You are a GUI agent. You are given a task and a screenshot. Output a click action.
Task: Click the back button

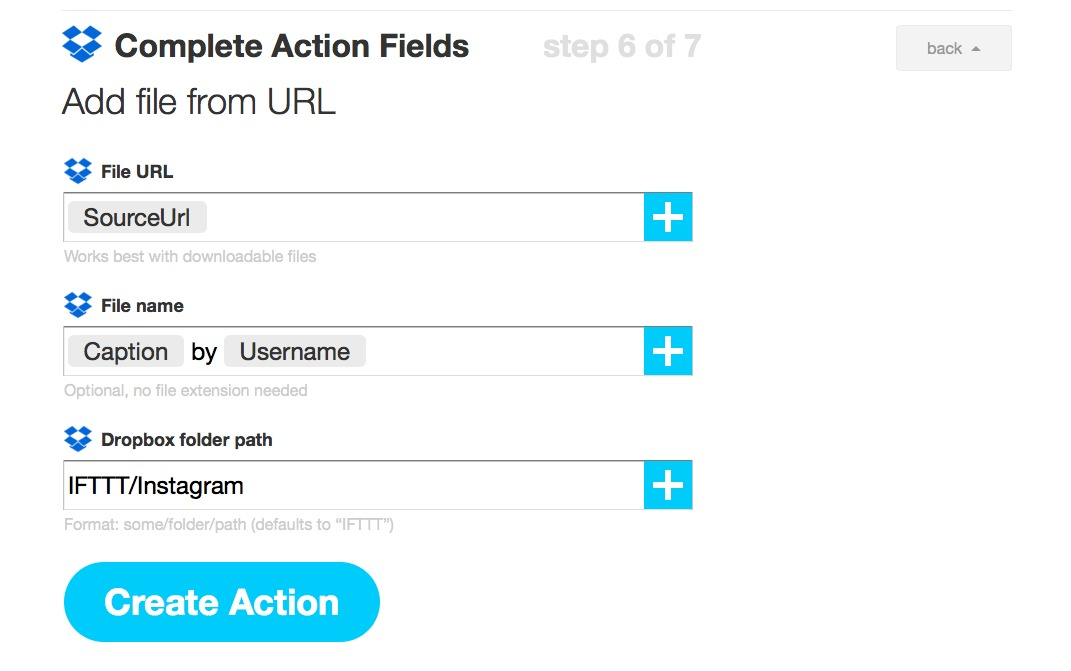[x=954, y=48]
